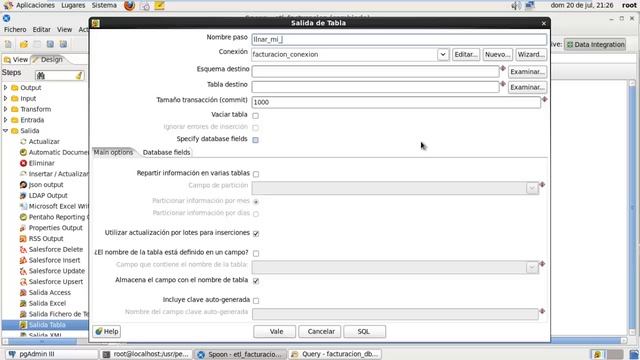Click the Salesforce Insert step icon

(x=23, y=260)
